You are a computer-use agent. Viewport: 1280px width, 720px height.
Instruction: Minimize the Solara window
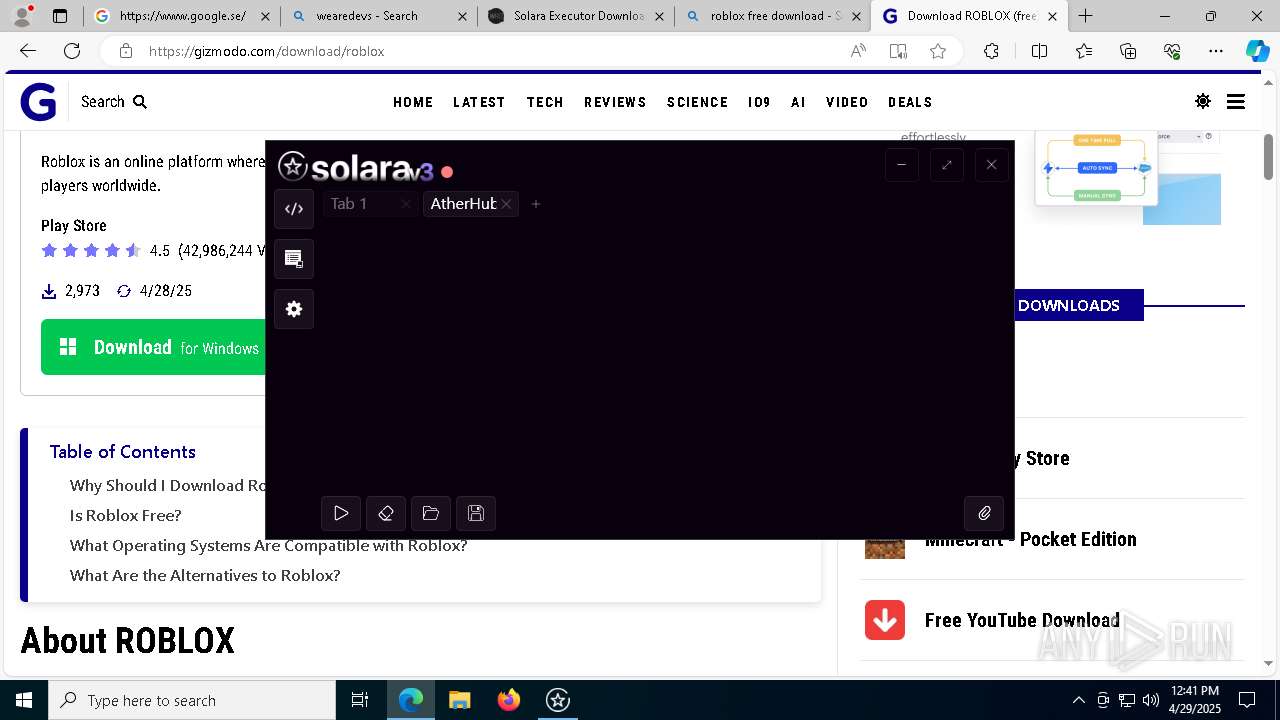(x=901, y=165)
